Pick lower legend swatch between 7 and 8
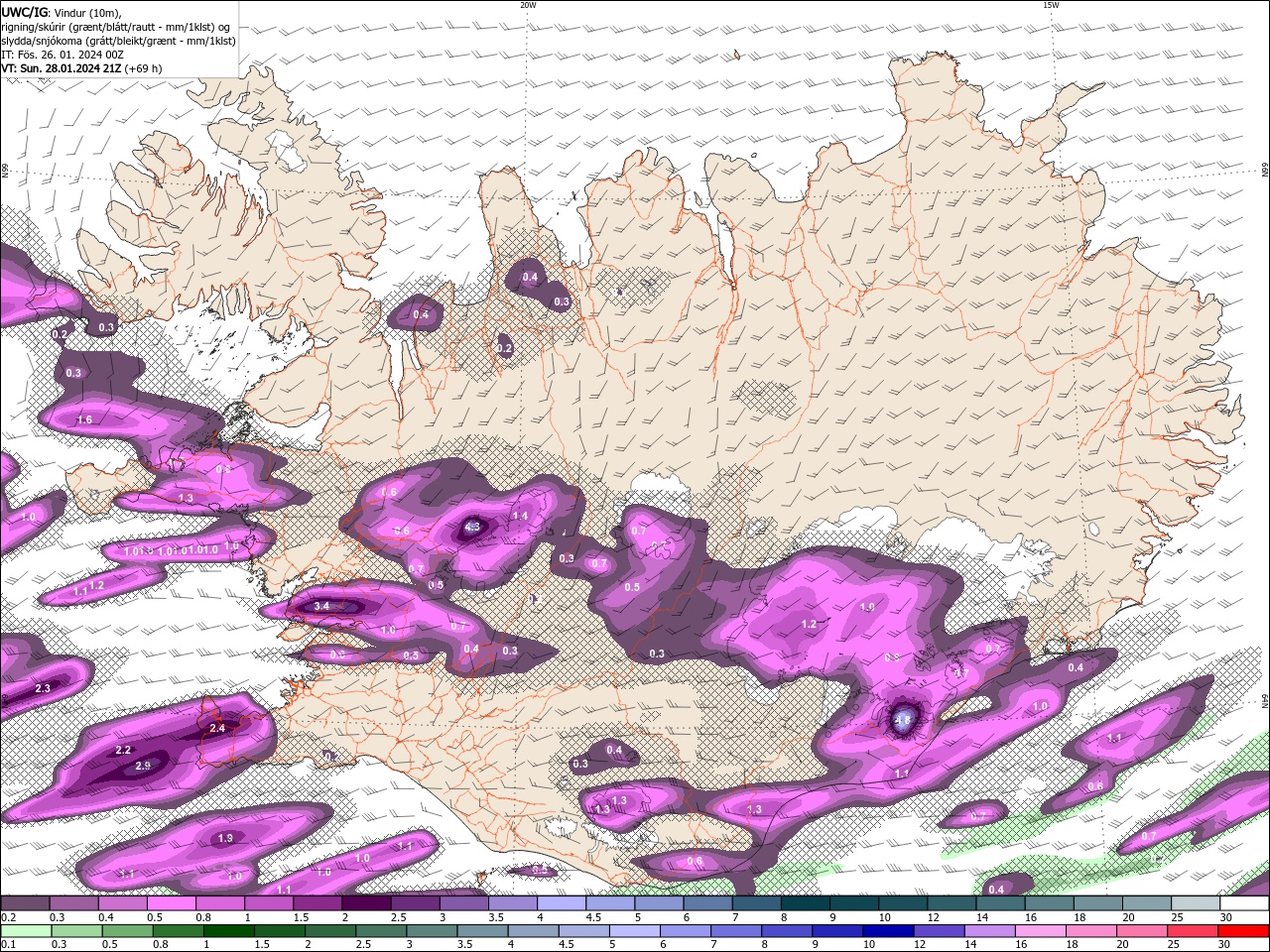 pyautogui.click(x=735, y=931)
